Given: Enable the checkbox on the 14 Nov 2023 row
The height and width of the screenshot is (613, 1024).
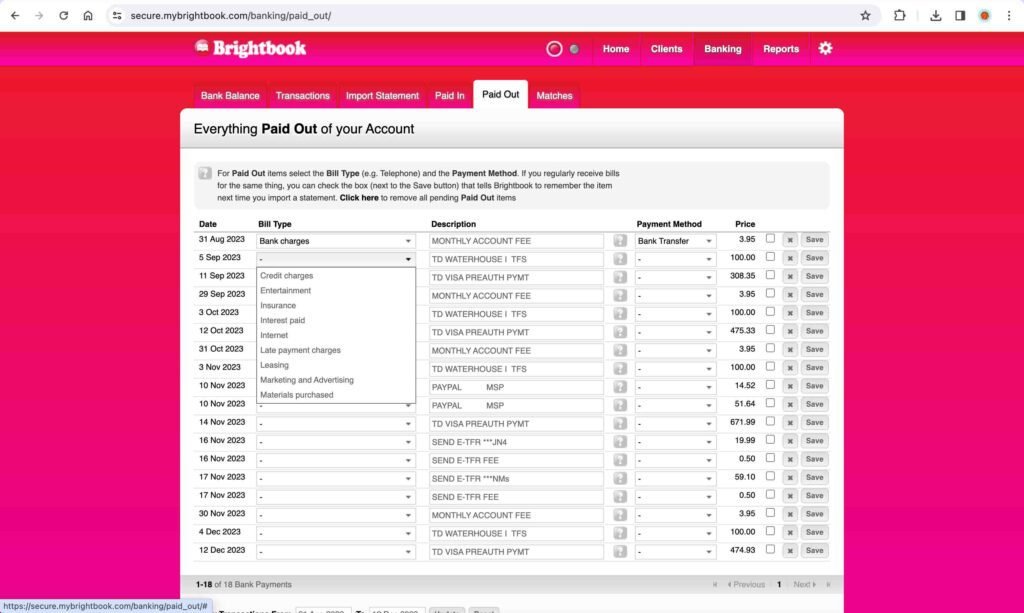Looking at the screenshot, I should coord(768,422).
